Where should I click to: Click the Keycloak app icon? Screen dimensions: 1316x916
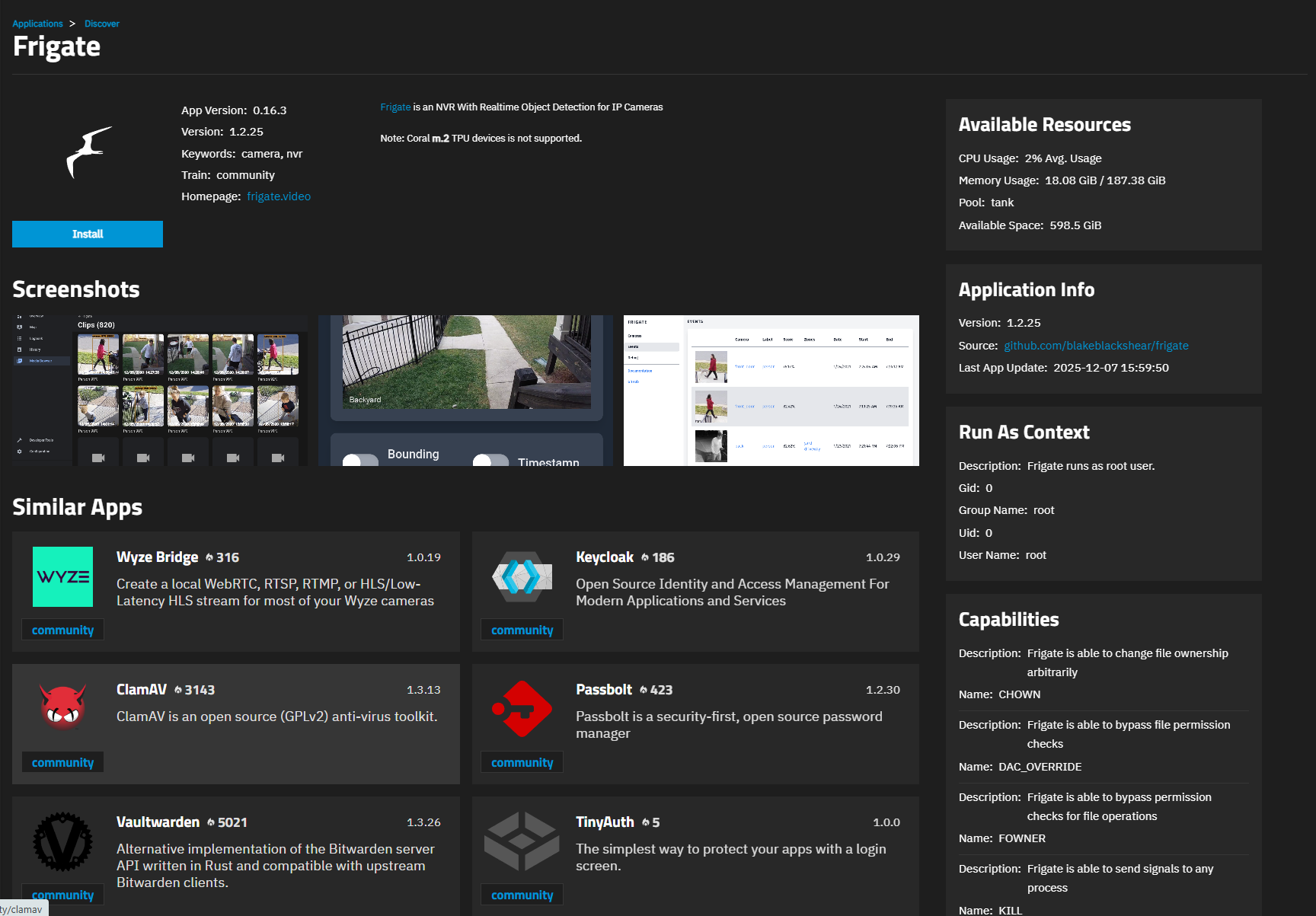point(522,576)
